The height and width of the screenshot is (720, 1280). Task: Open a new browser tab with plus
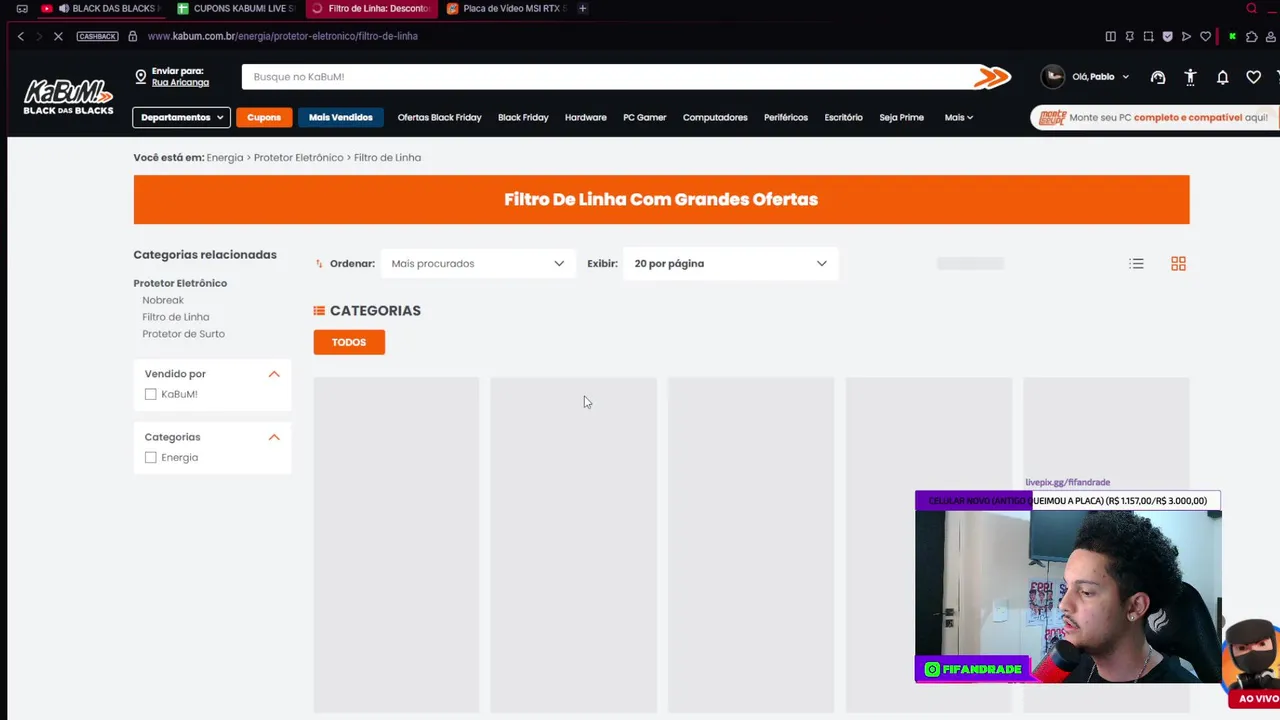click(x=583, y=8)
